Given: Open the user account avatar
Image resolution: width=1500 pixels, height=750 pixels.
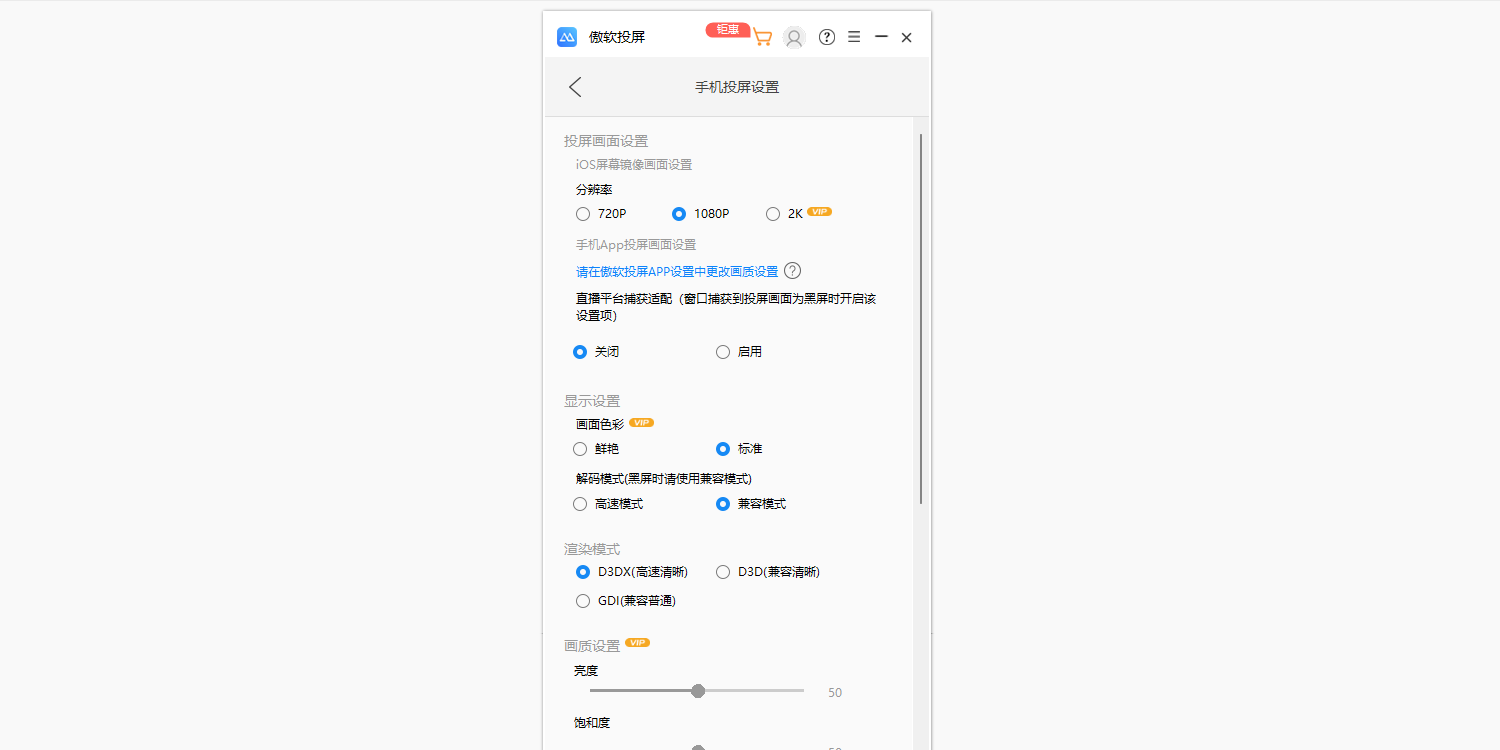Looking at the screenshot, I should coord(794,38).
